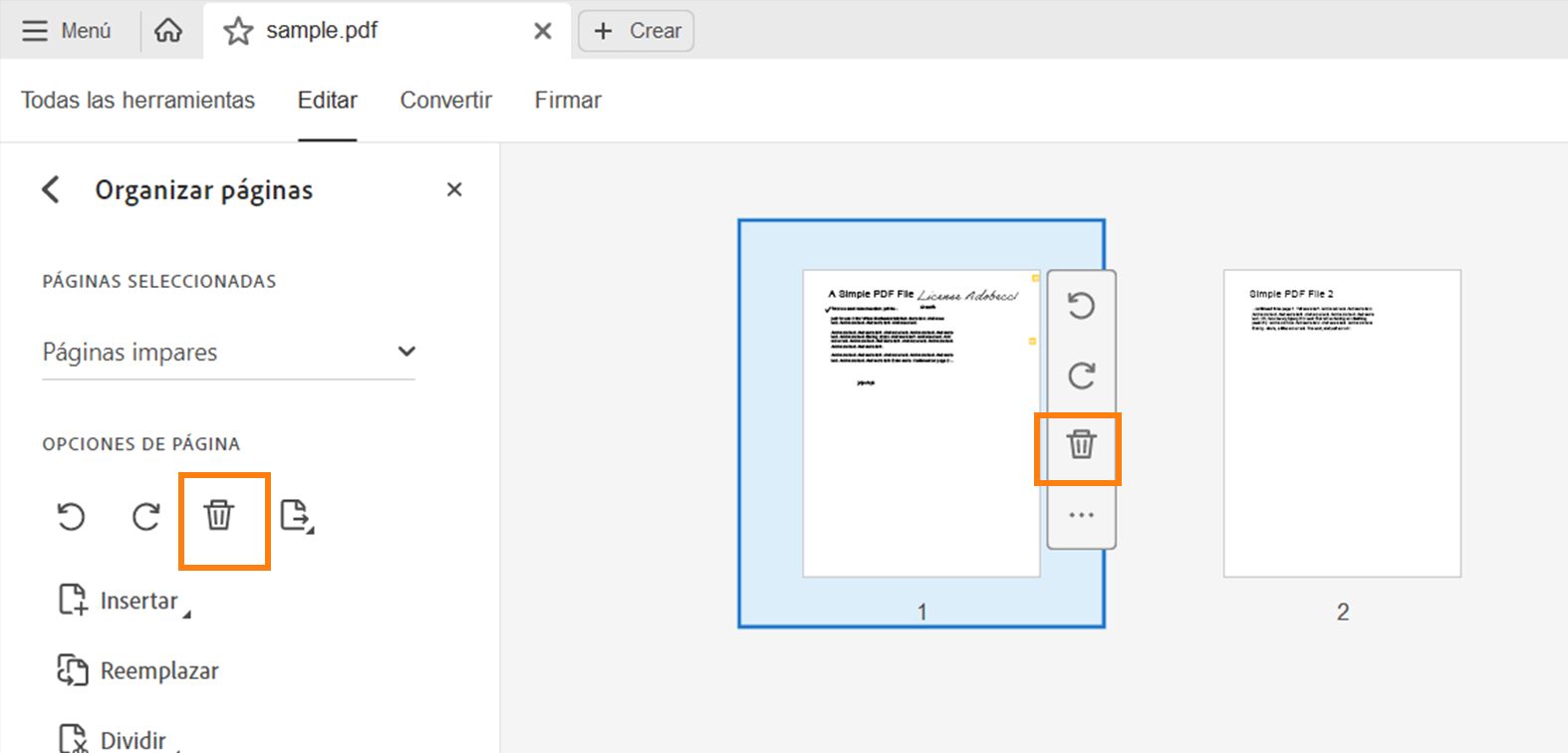The image size is (1568, 753).
Task: Open Todas las herramientas
Action: point(137,100)
